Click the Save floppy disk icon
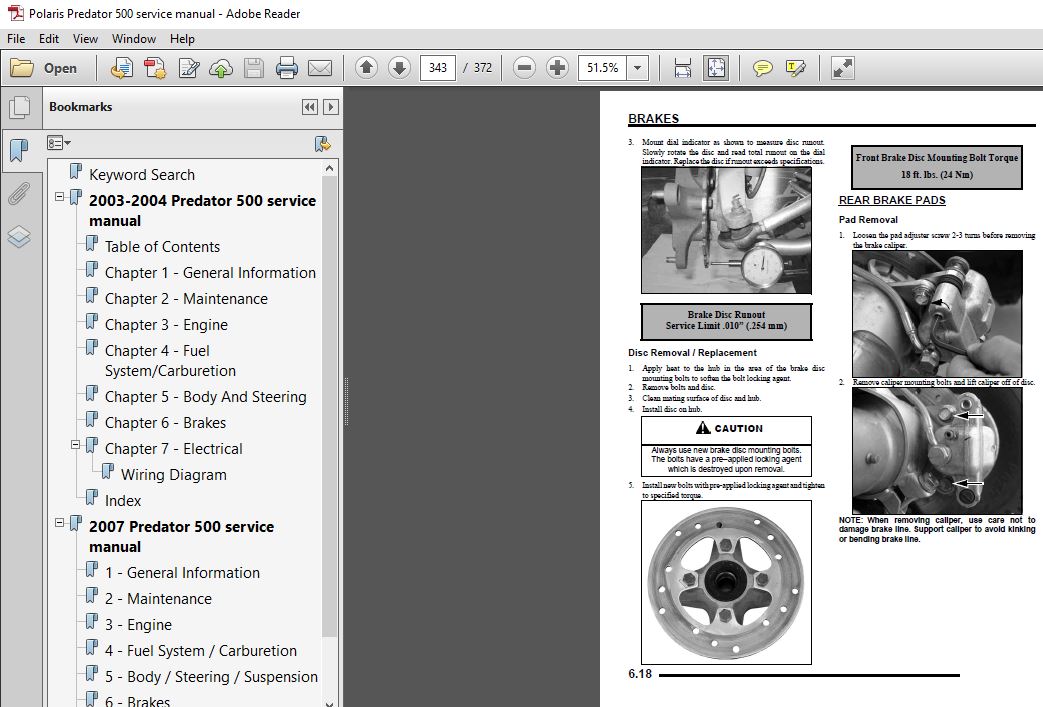The width and height of the screenshot is (1043, 707). [x=253, y=68]
